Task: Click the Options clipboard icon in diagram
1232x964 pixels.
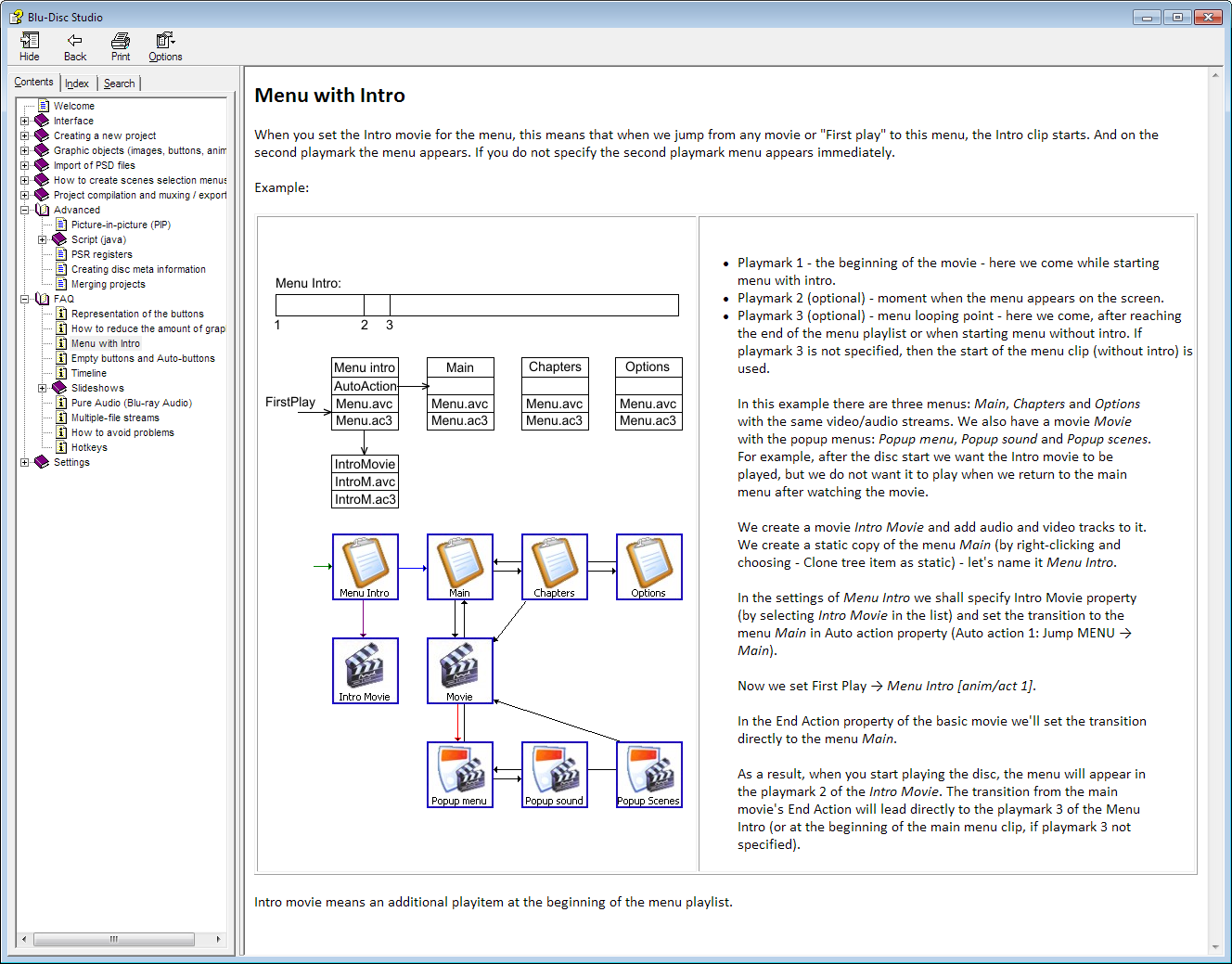Action: click(x=649, y=567)
